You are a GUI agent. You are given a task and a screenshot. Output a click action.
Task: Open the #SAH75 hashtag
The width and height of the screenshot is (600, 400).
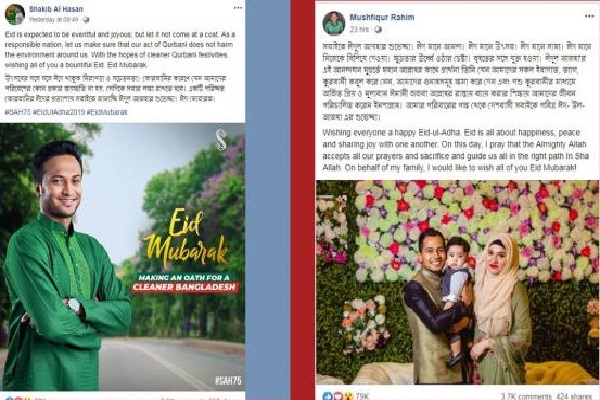pos(18,112)
